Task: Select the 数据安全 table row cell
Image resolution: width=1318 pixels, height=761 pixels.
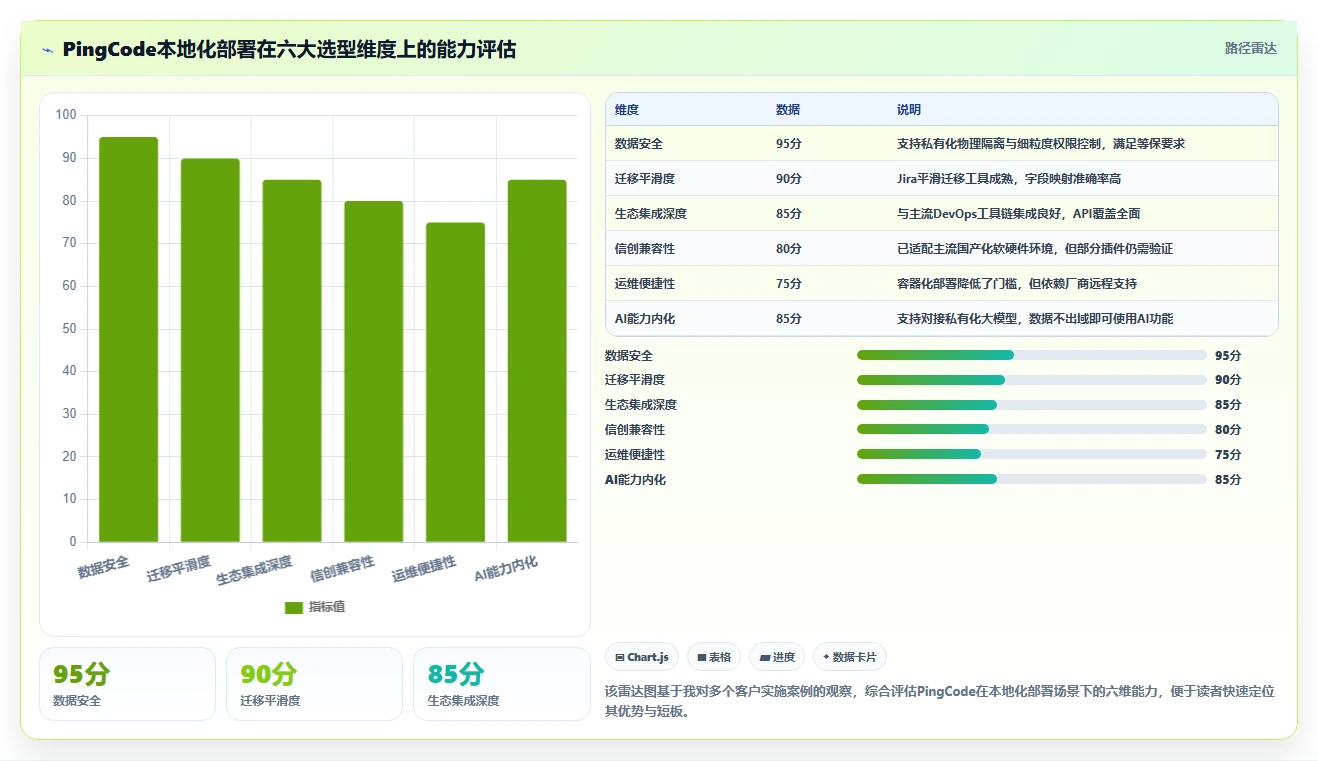Action: 639,144
